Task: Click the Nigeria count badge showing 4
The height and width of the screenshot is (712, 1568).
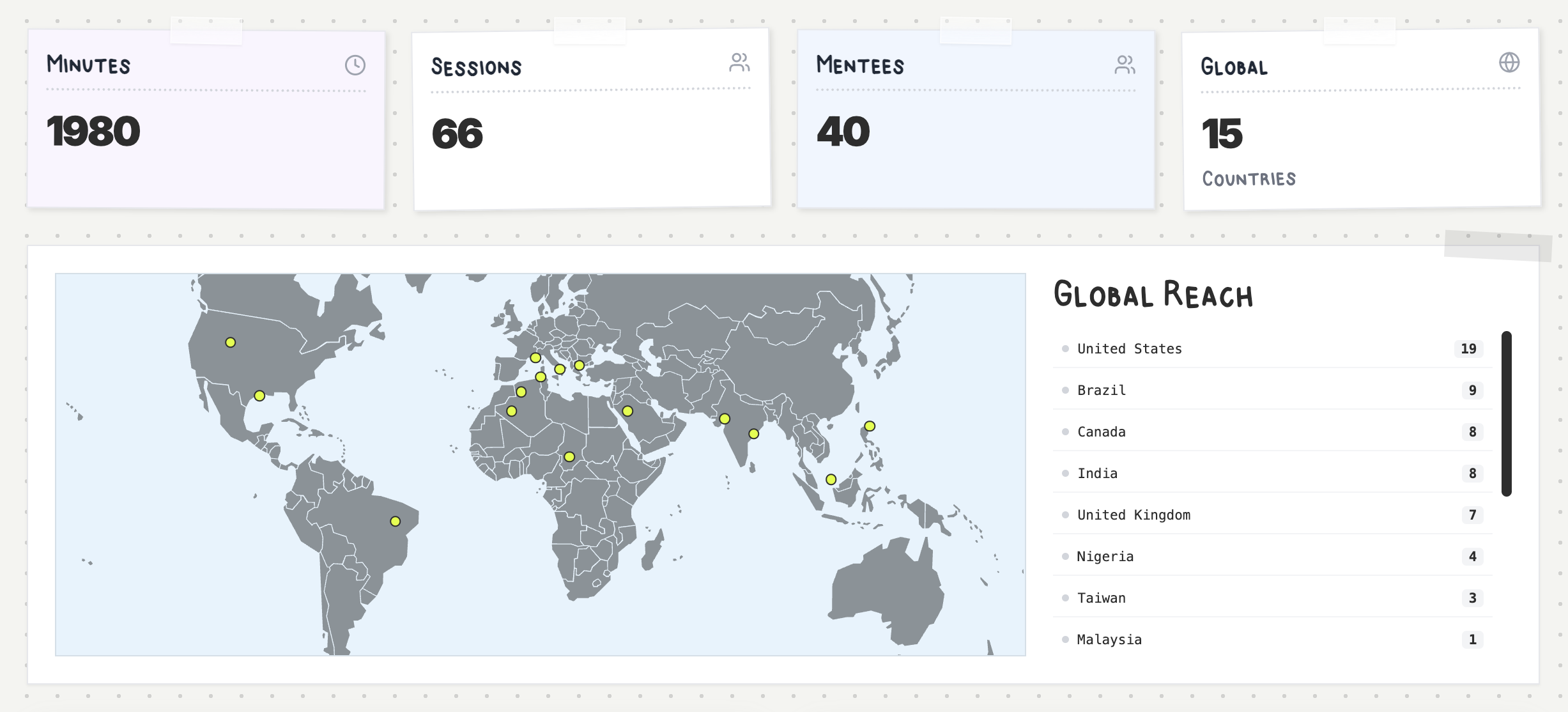Action: [1472, 557]
